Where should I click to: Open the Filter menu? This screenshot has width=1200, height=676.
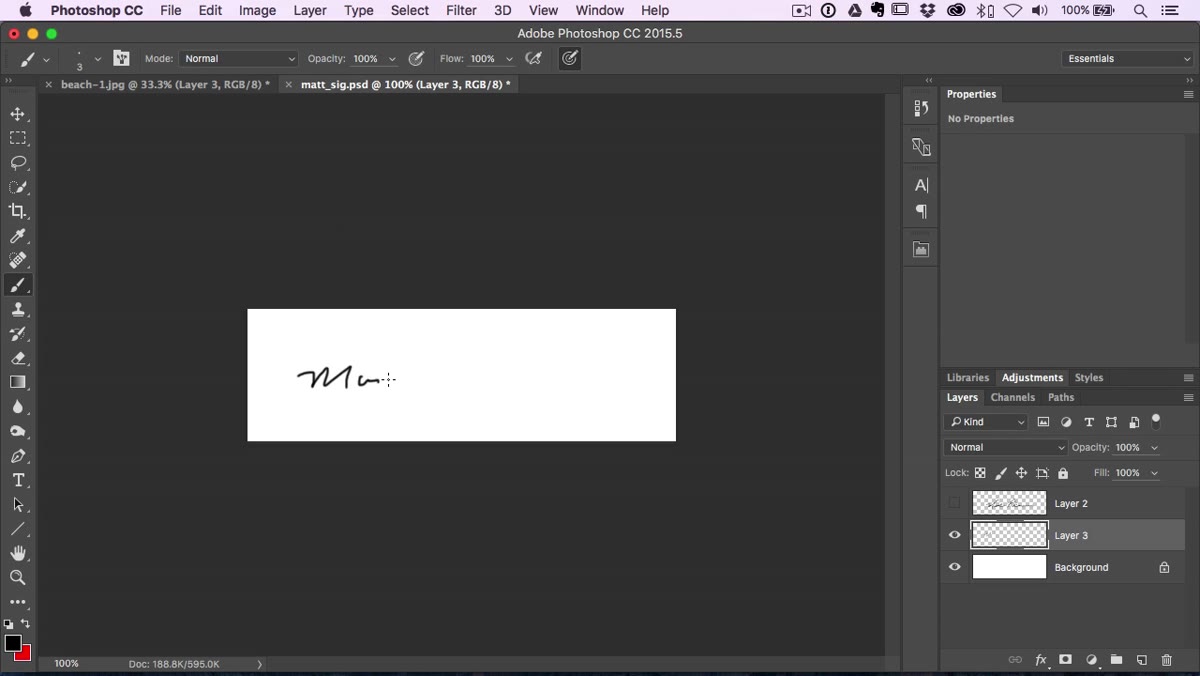pos(461,10)
